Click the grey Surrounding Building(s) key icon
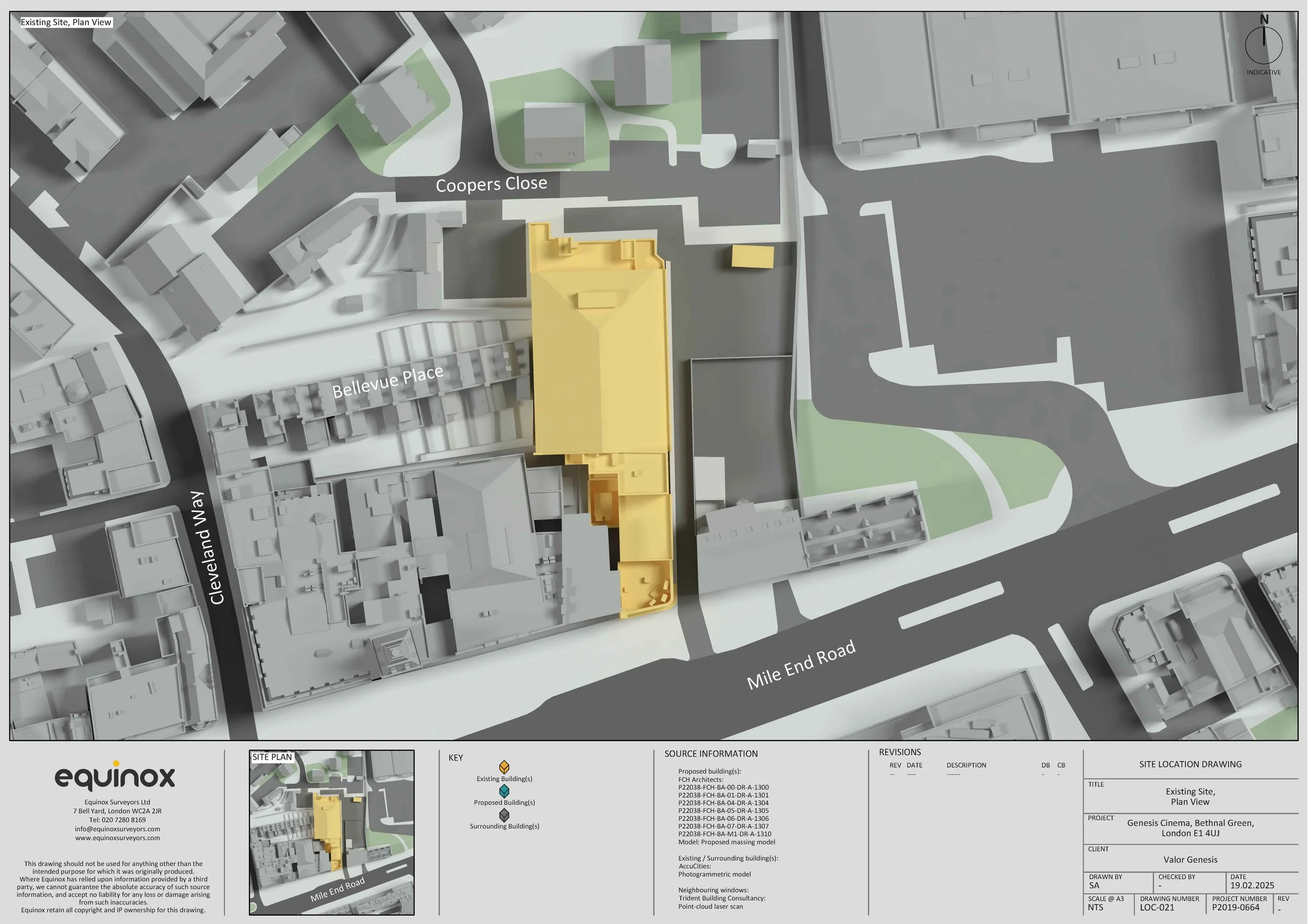Image resolution: width=1308 pixels, height=924 pixels. click(x=504, y=815)
